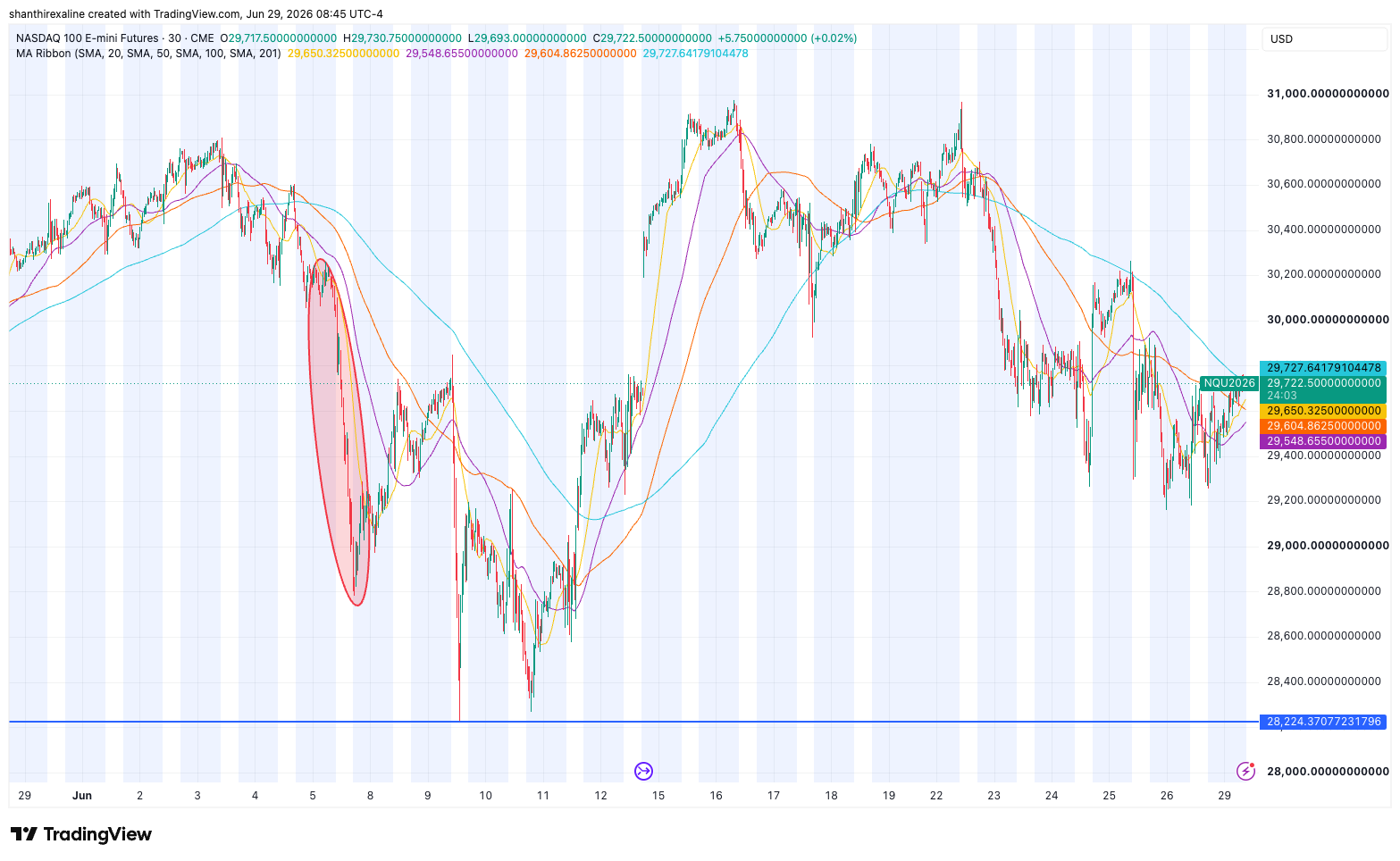Click the Jun month label on time axis
The width and height of the screenshot is (1400, 861).
pyautogui.click(x=82, y=795)
